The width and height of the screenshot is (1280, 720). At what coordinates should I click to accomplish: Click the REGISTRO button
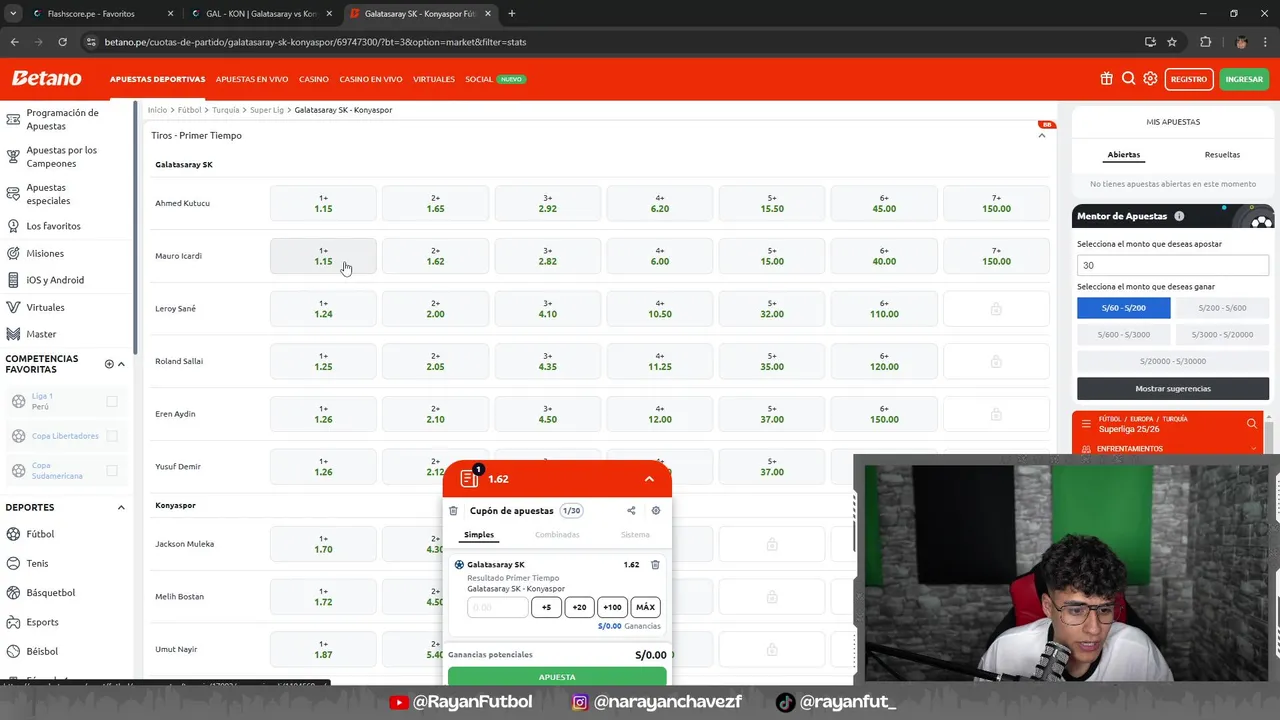[1189, 79]
